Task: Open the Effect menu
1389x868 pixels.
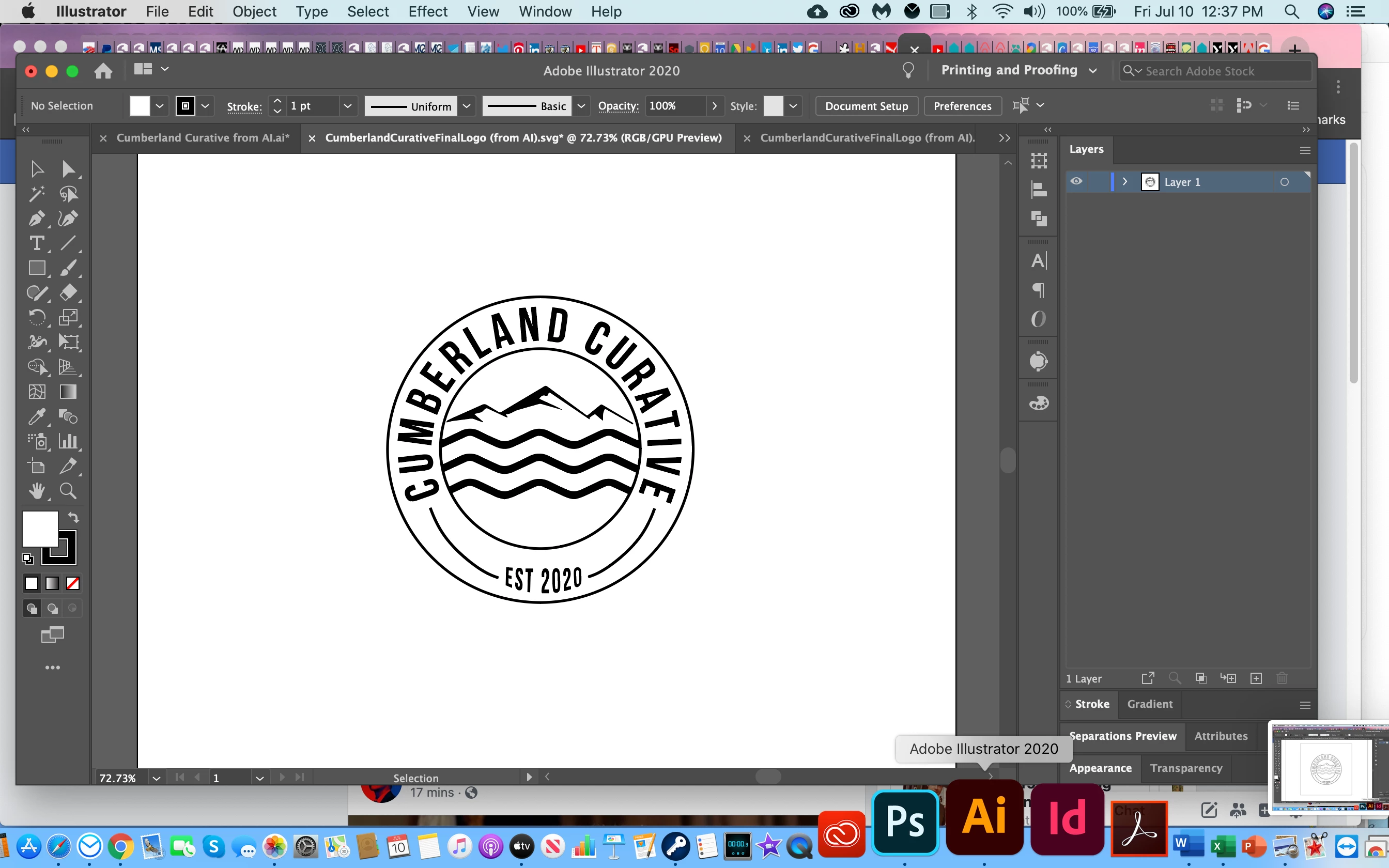Action: (428, 11)
